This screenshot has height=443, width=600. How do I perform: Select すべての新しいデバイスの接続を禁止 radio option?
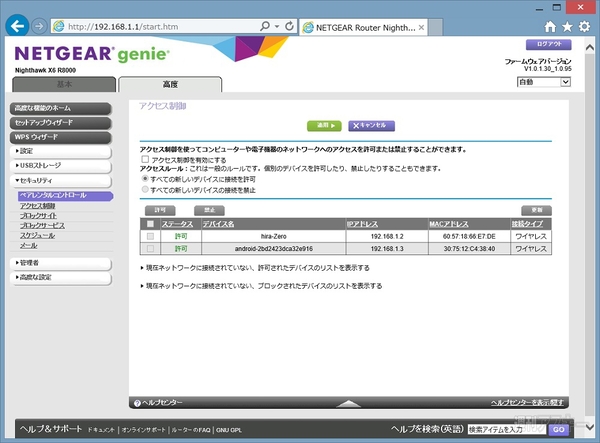click(146, 188)
